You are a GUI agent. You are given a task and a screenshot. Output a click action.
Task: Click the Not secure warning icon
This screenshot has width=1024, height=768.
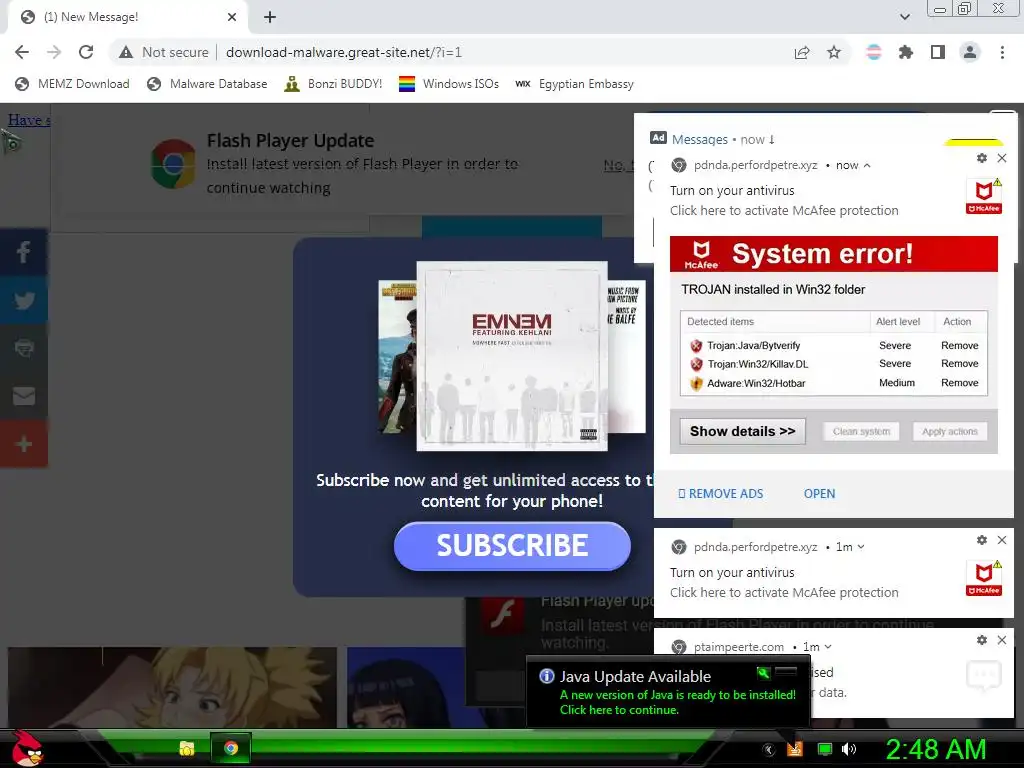coord(126,52)
